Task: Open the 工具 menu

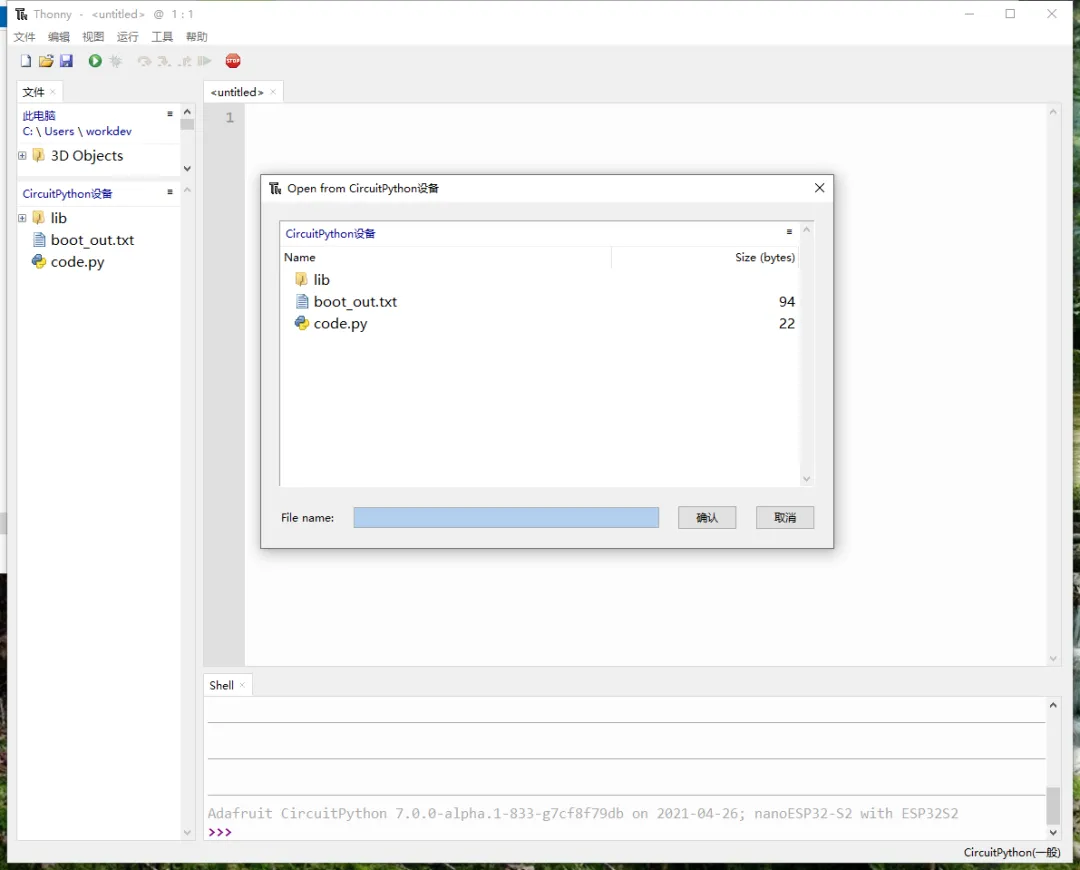Action: pos(162,37)
